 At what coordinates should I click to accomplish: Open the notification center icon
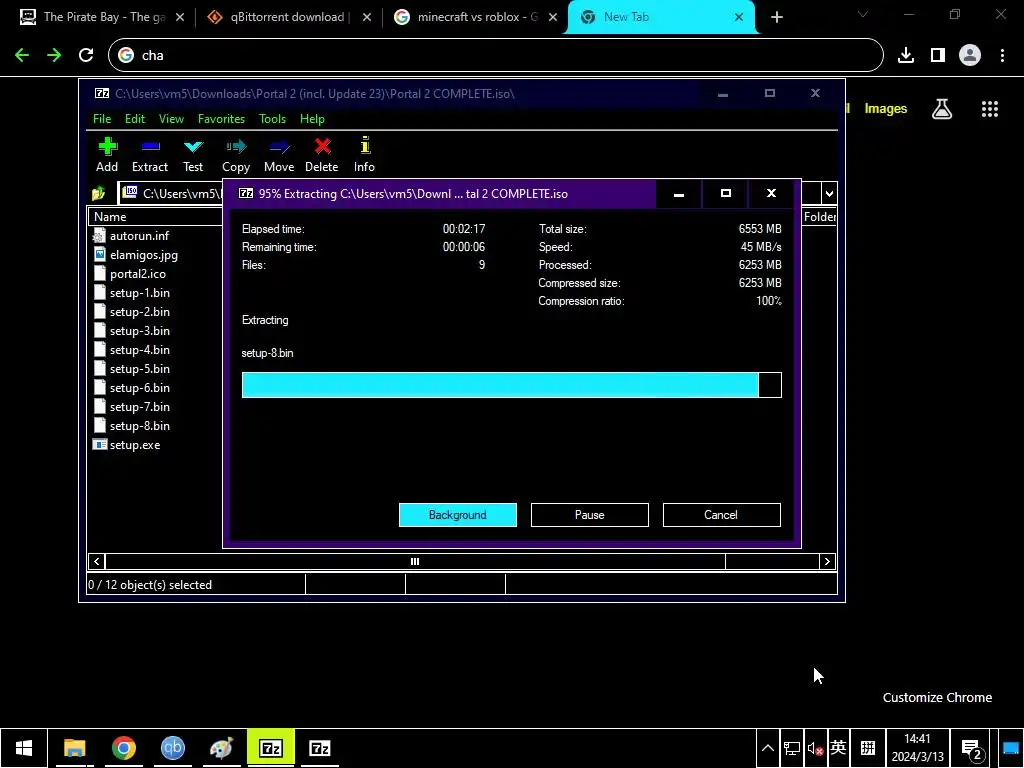tap(972, 748)
